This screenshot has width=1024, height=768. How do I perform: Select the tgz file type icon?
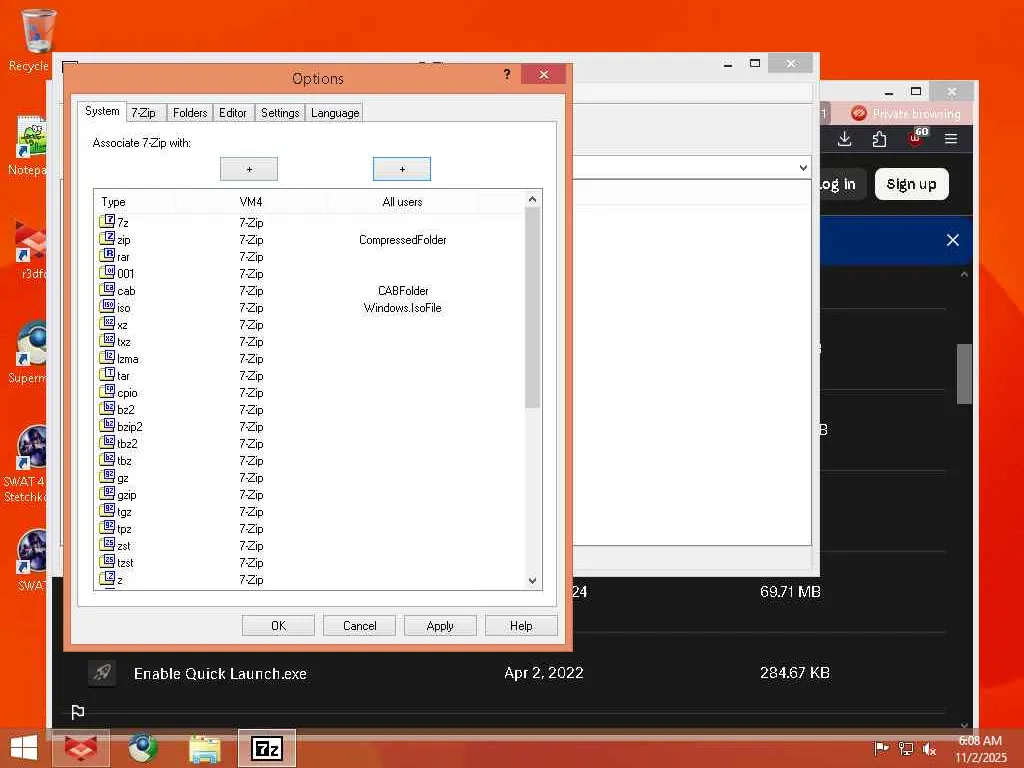point(107,510)
